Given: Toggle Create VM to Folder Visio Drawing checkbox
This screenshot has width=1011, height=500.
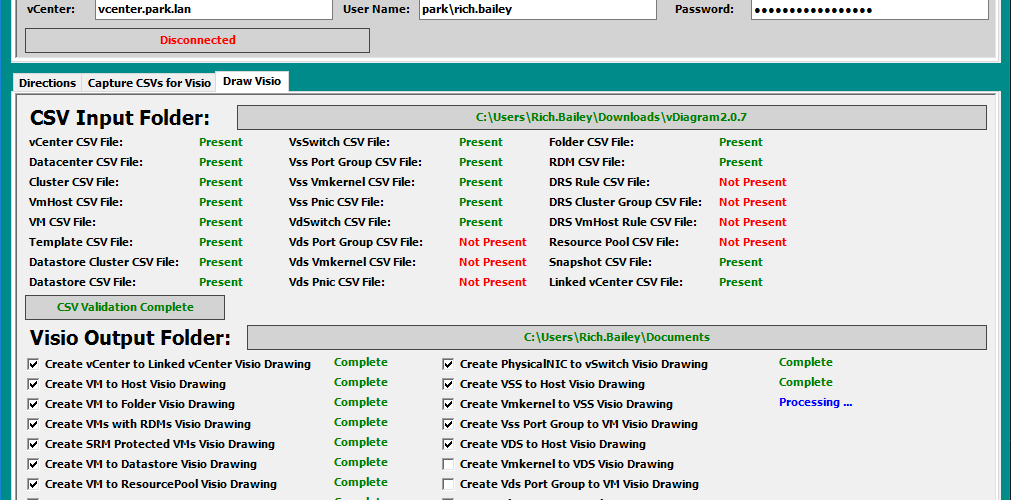Looking at the screenshot, I should (x=34, y=404).
